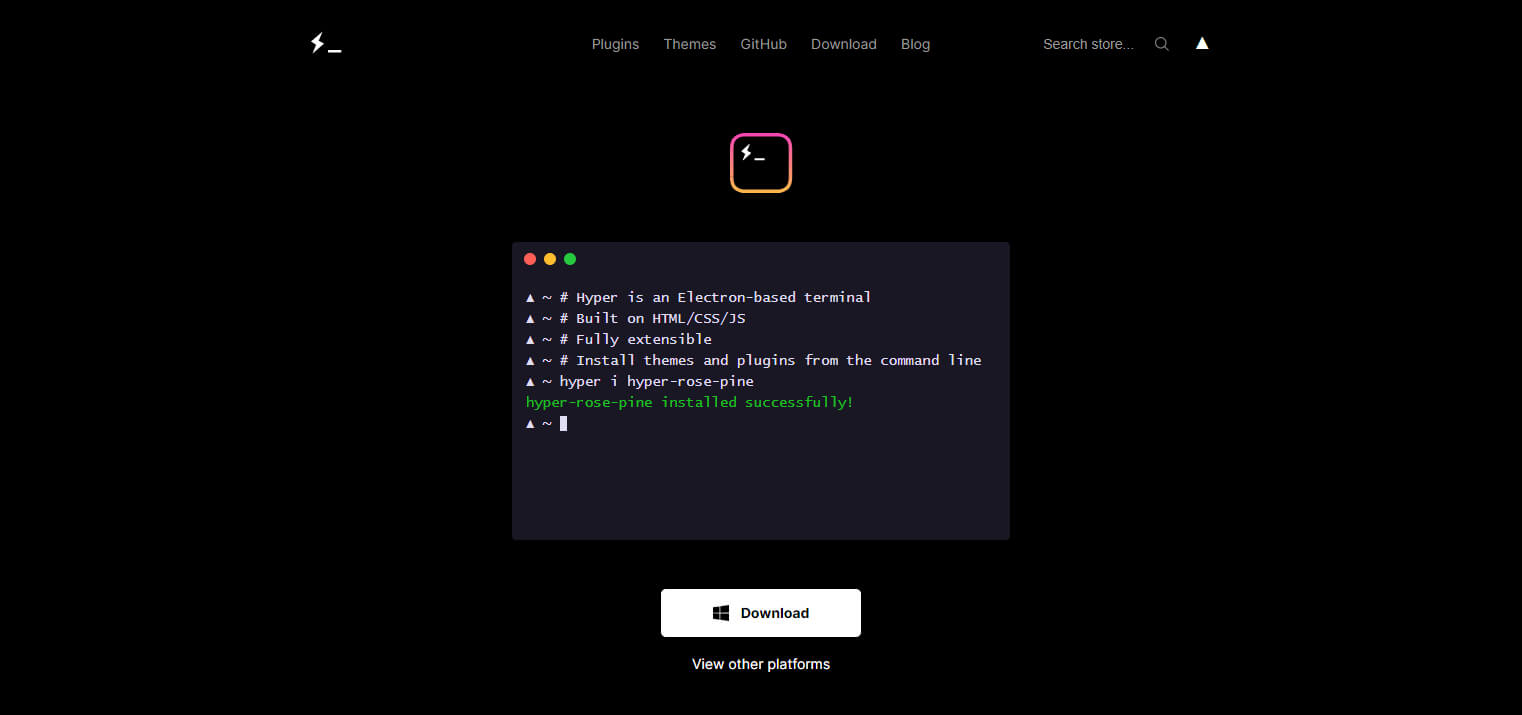Click the search magnifier icon
The width and height of the screenshot is (1522, 715).
[1161, 44]
